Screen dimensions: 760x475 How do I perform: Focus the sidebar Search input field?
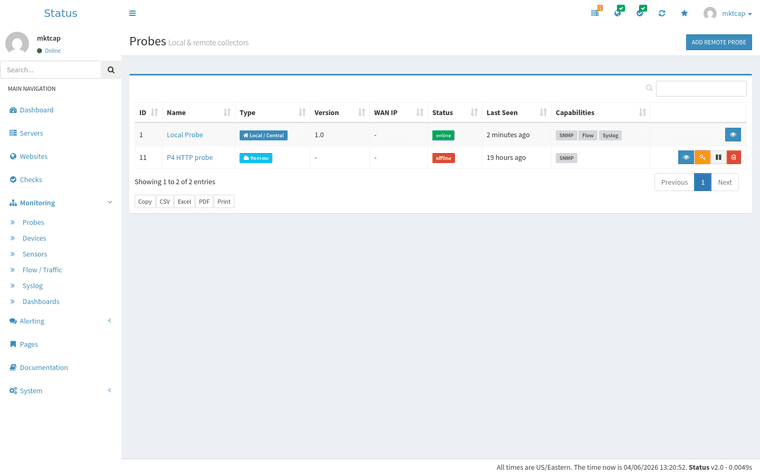click(x=51, y=70)
